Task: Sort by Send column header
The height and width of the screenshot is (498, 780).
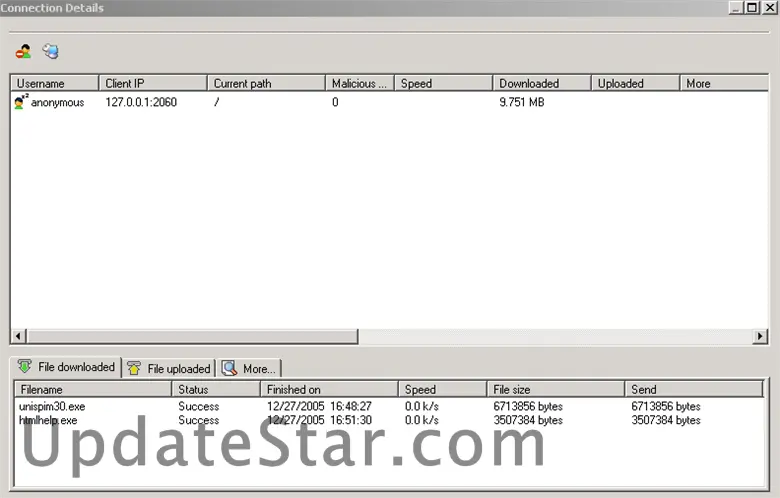Action: pyautogui.click(x=694, y=389)
